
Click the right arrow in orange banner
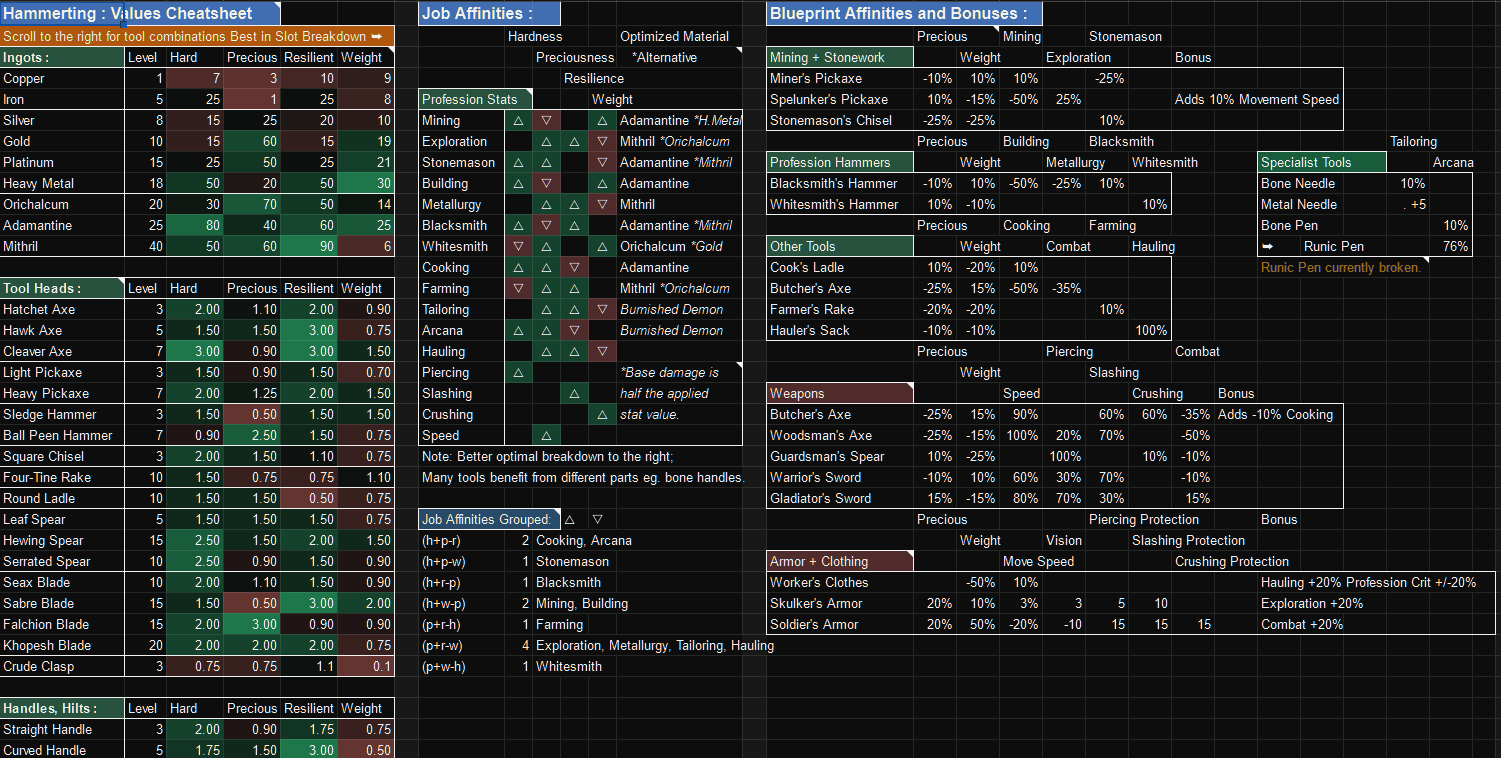pyautogui.click(x=376, y=36)
